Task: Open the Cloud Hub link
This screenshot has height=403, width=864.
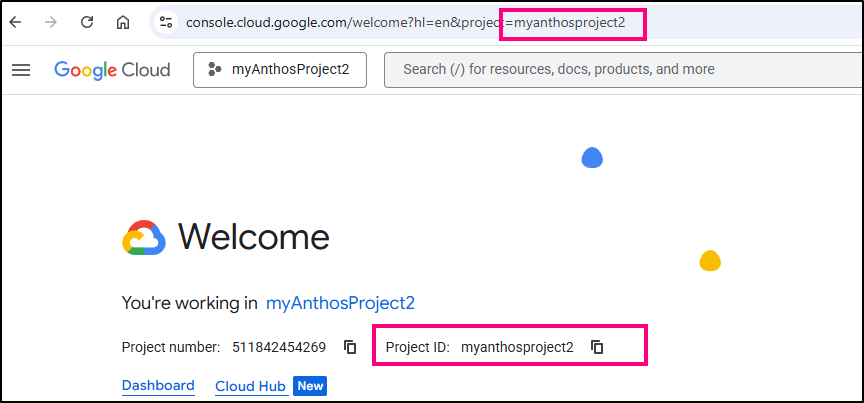Action: 250,386
